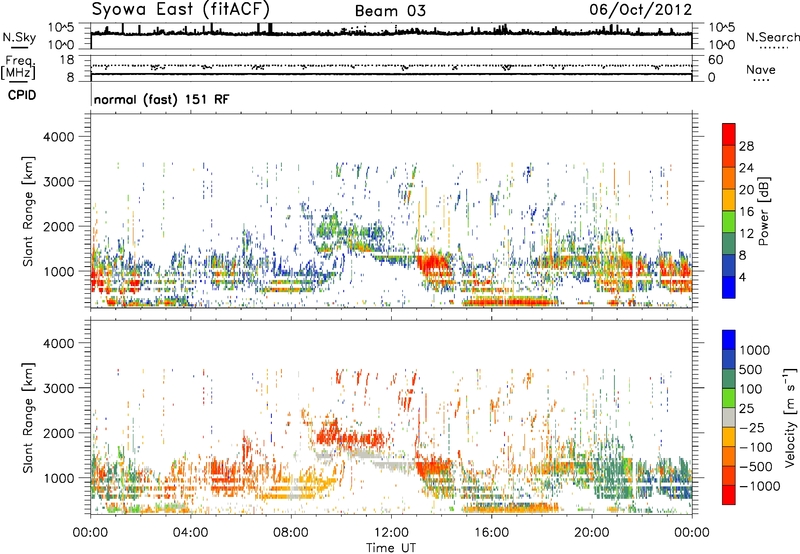Click the "Syowa East (fitACF)" title
This screenshot has width=800, height=554.
(180, 9)
